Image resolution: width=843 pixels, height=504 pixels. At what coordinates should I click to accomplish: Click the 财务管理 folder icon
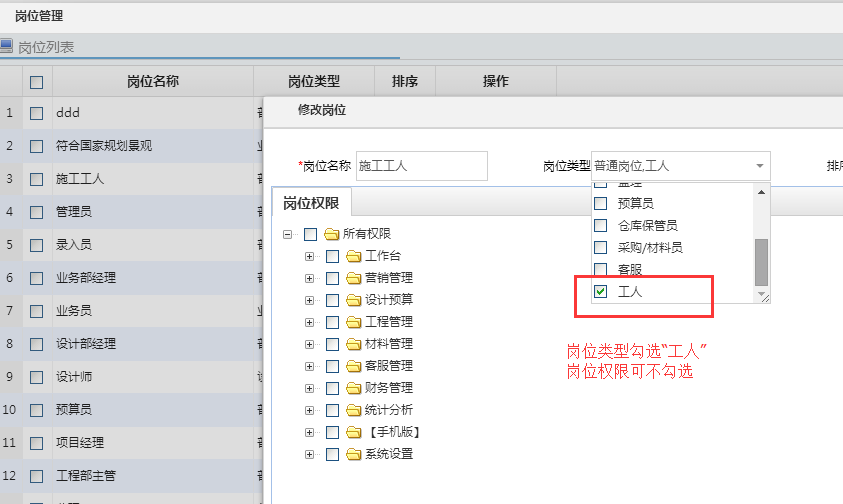point(354,388)
